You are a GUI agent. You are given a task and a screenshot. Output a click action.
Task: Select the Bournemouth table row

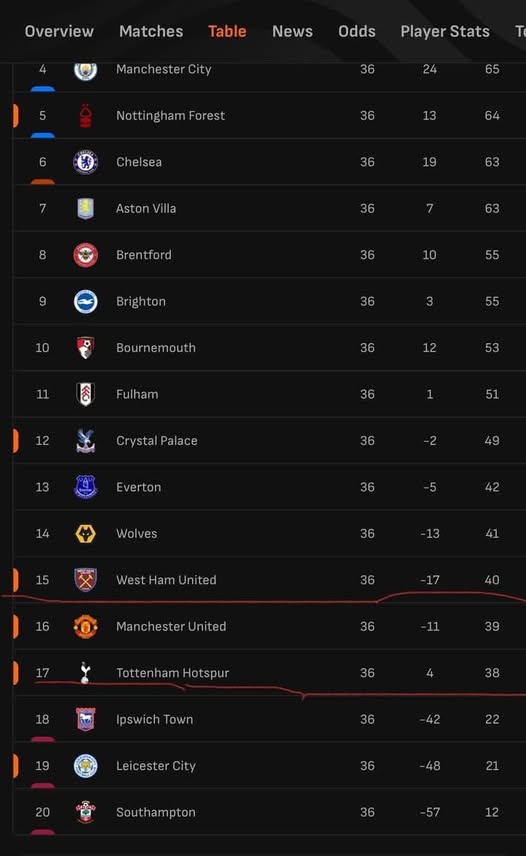click(270, 348)
